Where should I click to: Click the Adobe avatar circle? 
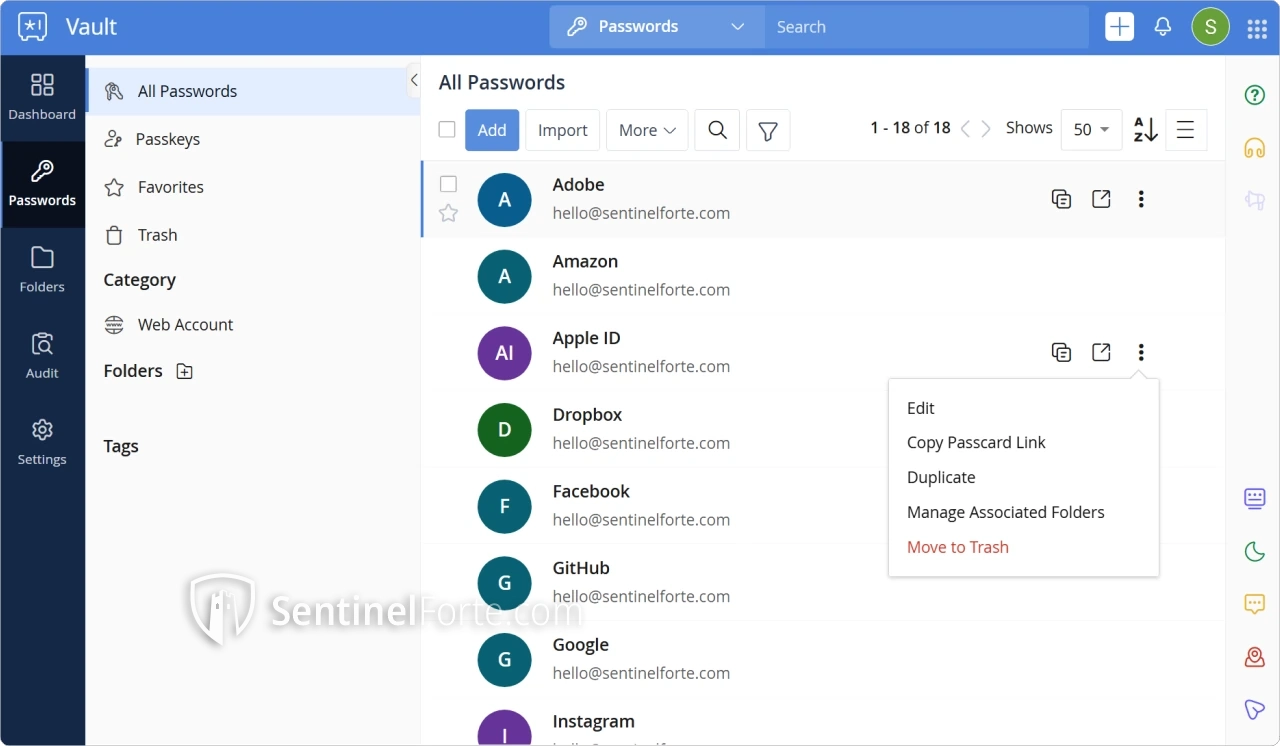504,199
